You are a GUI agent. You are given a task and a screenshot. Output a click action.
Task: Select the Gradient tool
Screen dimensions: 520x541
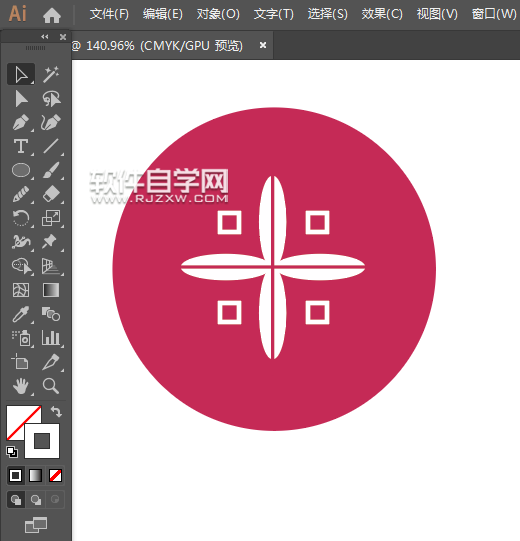[x=51, y=290]
